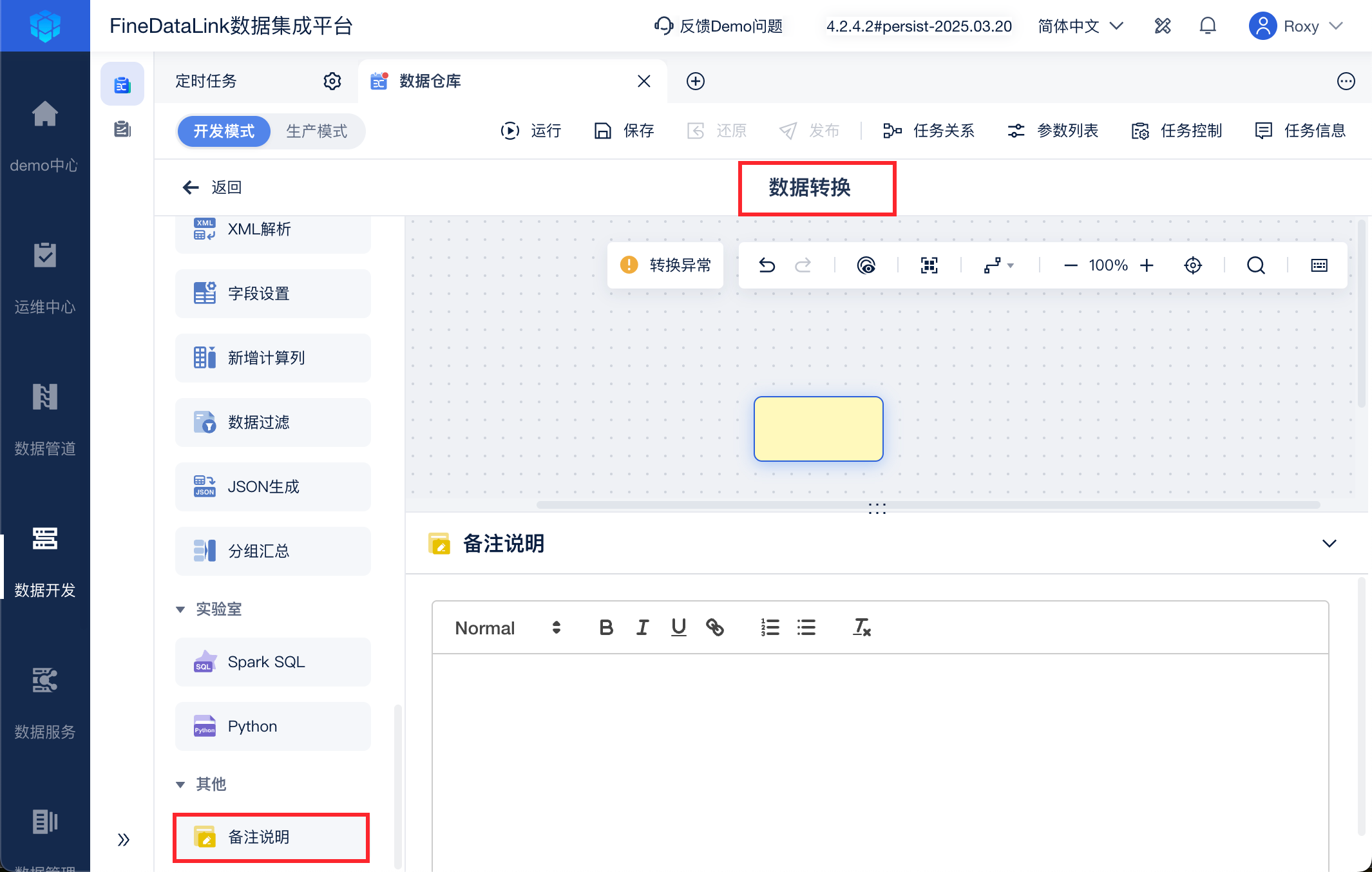Select the yellow note node on canvas
Image resolution: width=1372 pixels, height=872 pixels.
click(819, 429)
